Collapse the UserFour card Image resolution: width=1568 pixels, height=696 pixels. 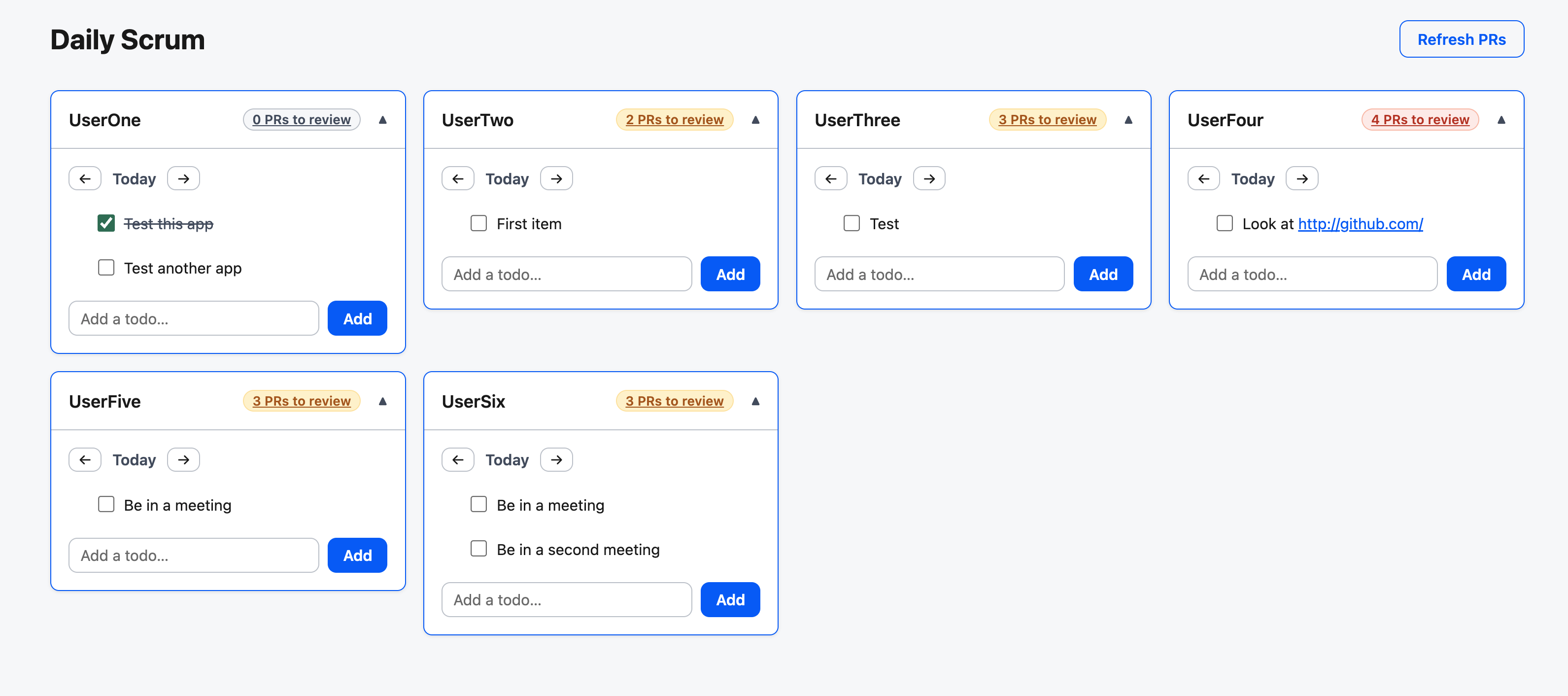click(x=1501, y=120)
